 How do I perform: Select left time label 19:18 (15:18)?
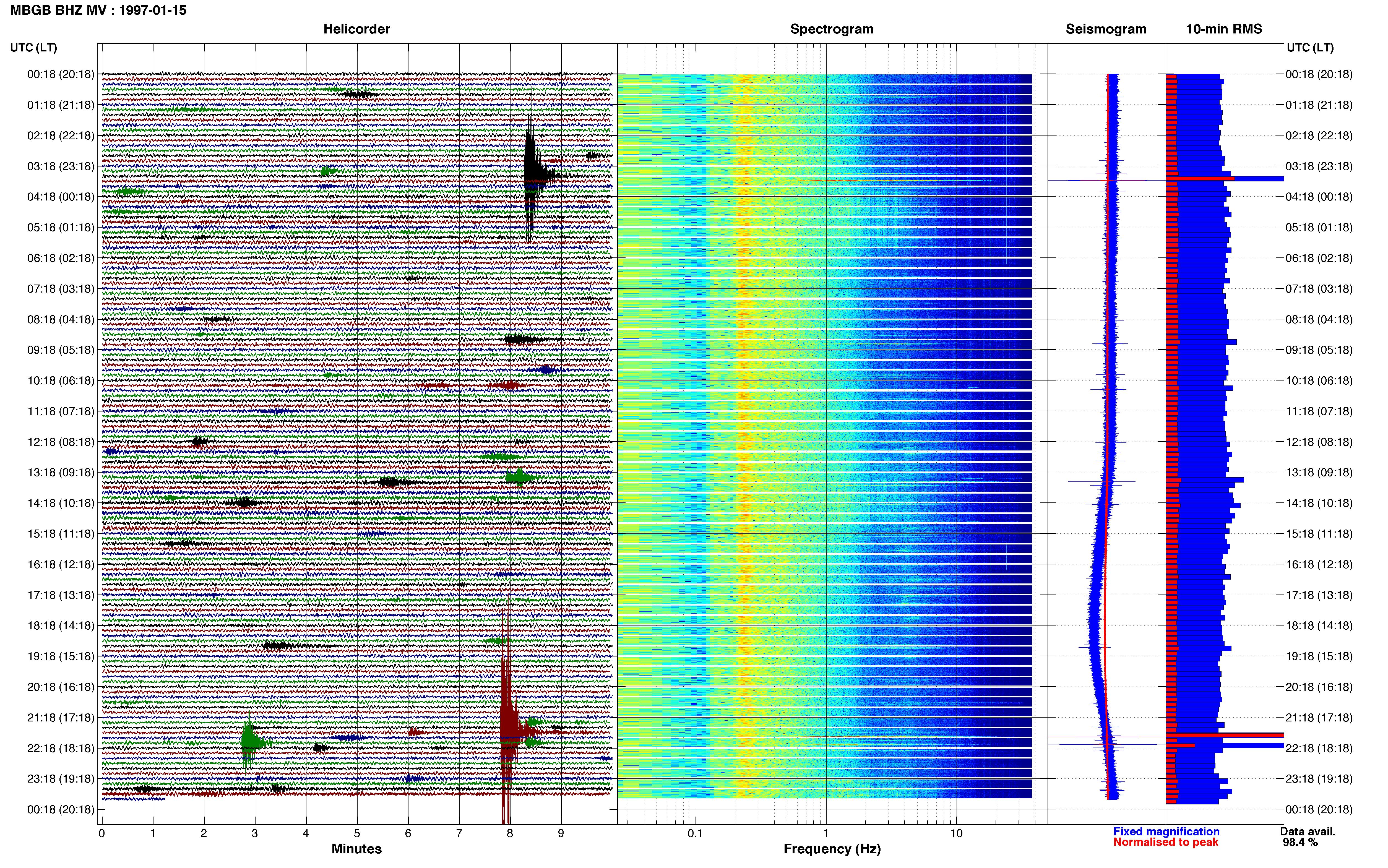click(61, 656)
